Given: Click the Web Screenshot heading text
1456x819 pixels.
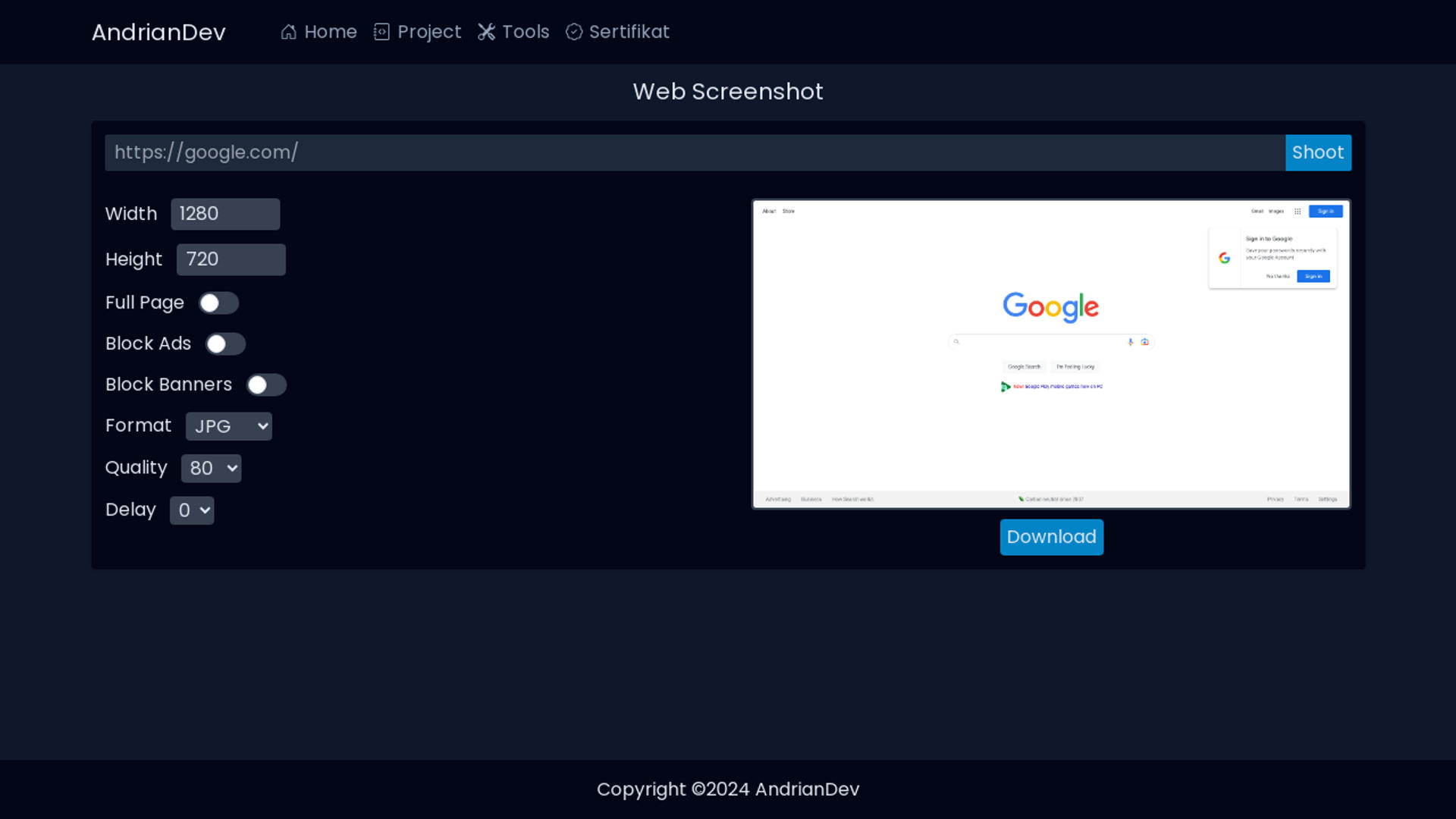Looking at the screenshot, I should [728, 92].
